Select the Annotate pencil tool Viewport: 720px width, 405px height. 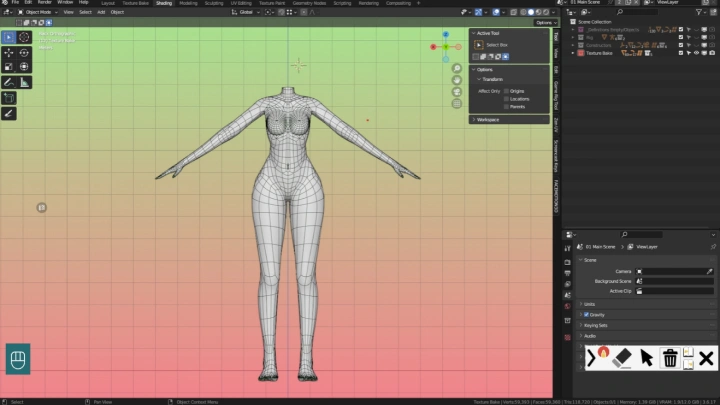9,82
